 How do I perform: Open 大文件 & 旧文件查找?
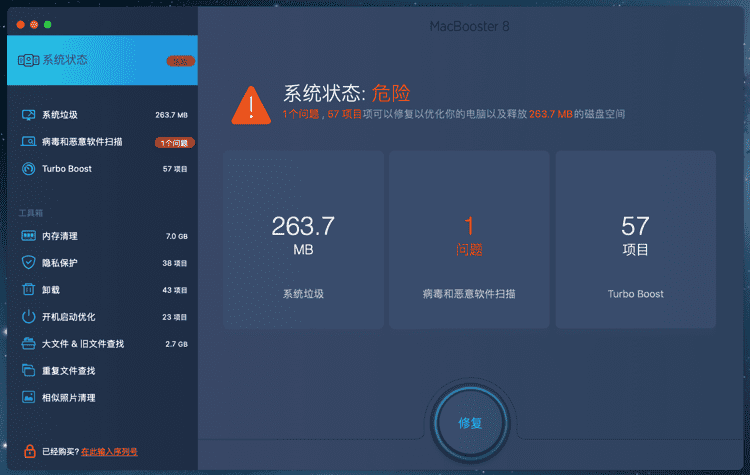tap(102, 343)
